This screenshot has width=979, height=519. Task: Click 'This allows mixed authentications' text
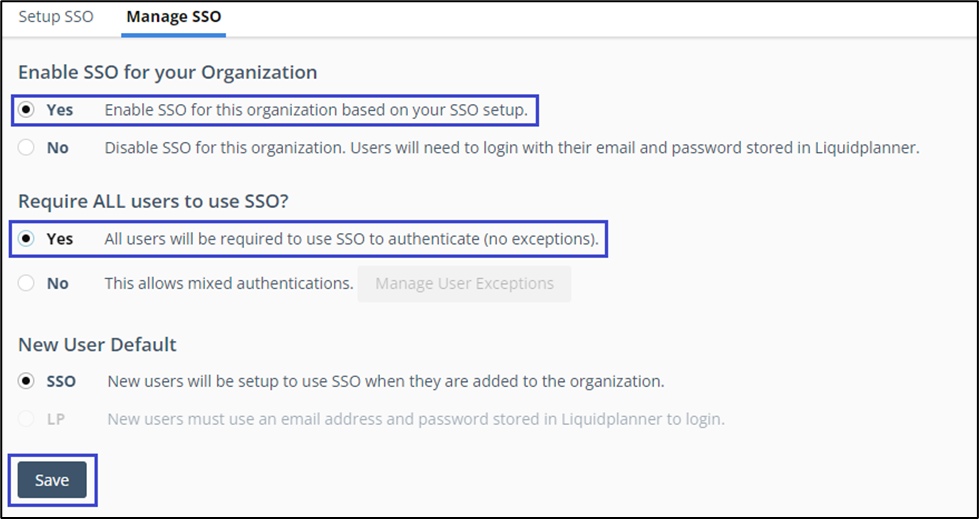(229, 284)
